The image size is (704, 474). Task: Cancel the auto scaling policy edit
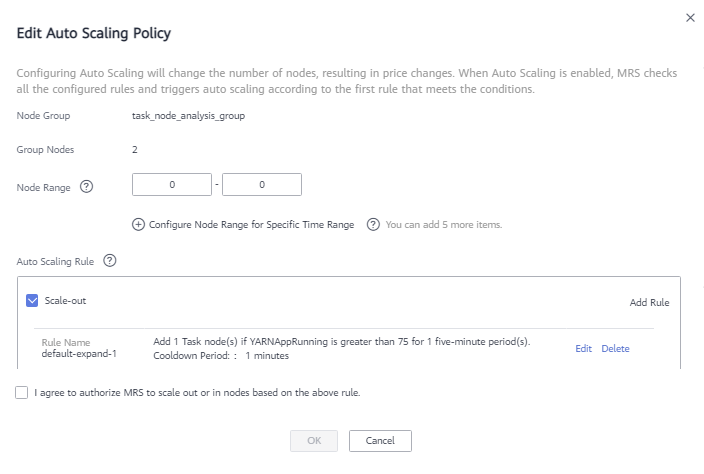tap(380, 441)
